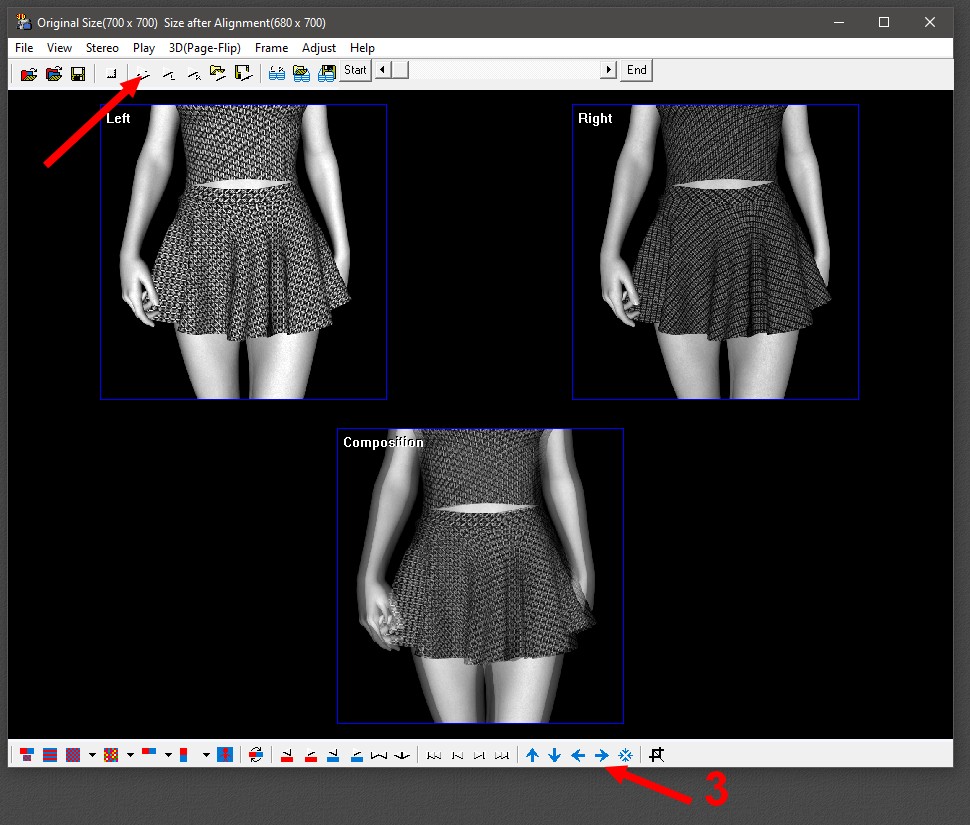
Task: Expand dropdown beside multicolor checkerboard icon
Action: coord(130,754)
